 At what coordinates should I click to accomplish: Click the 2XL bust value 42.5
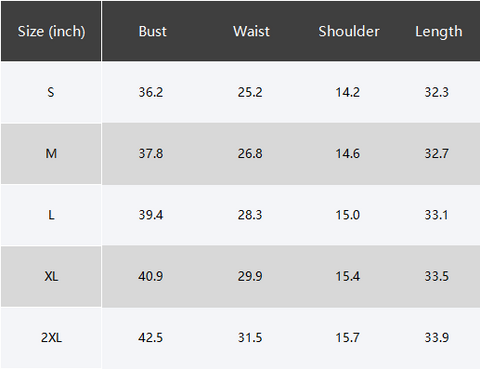[x=151, y=338]
